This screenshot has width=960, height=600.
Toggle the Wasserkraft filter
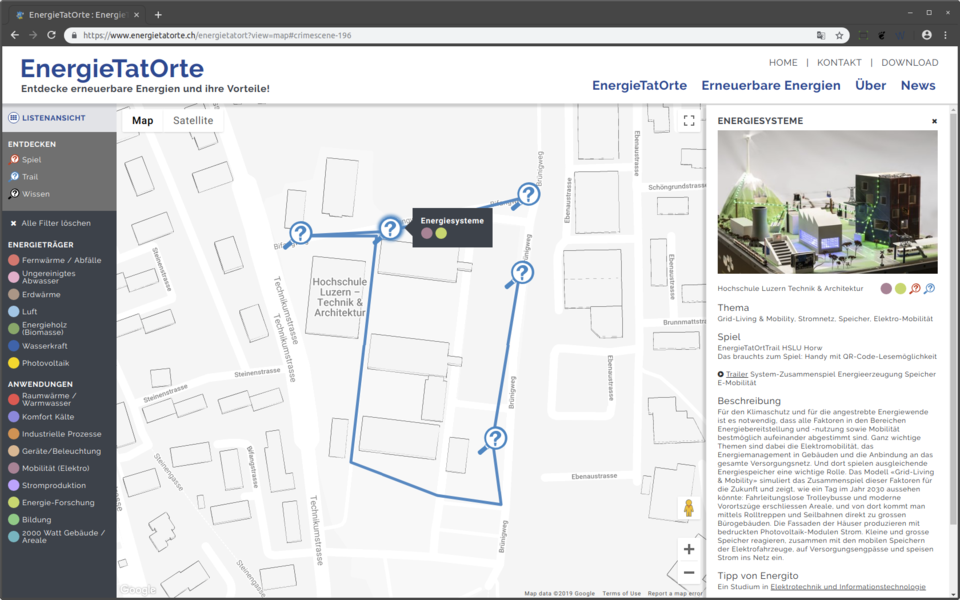(x=37, y=346)
